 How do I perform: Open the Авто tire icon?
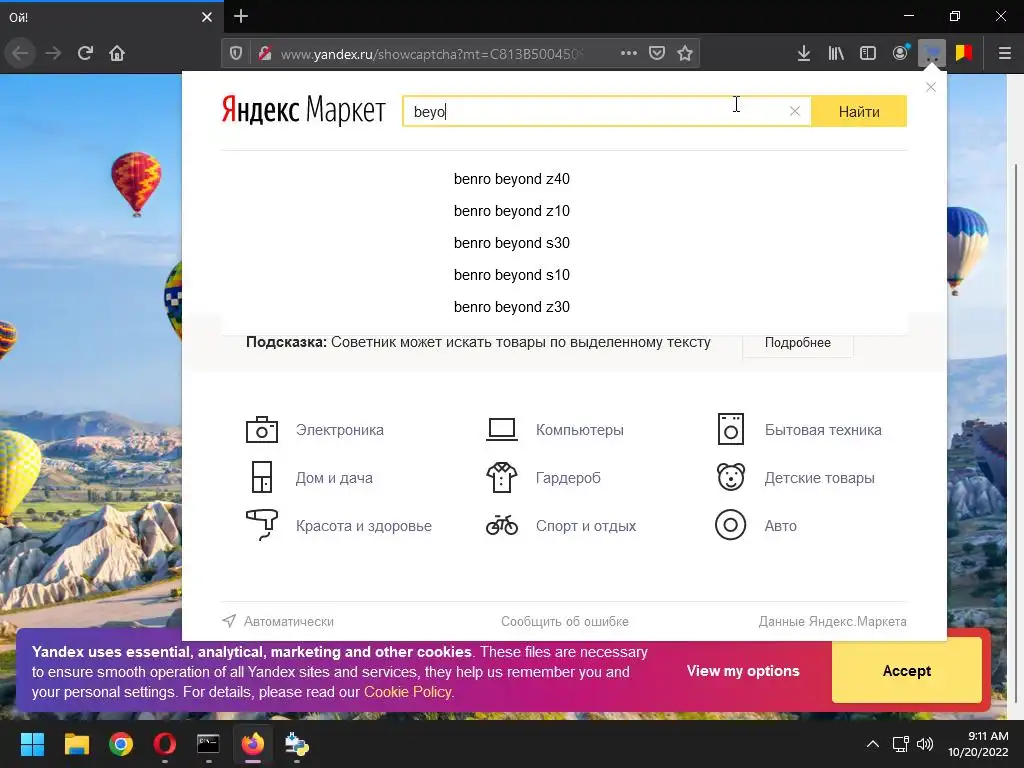[731, 525]
